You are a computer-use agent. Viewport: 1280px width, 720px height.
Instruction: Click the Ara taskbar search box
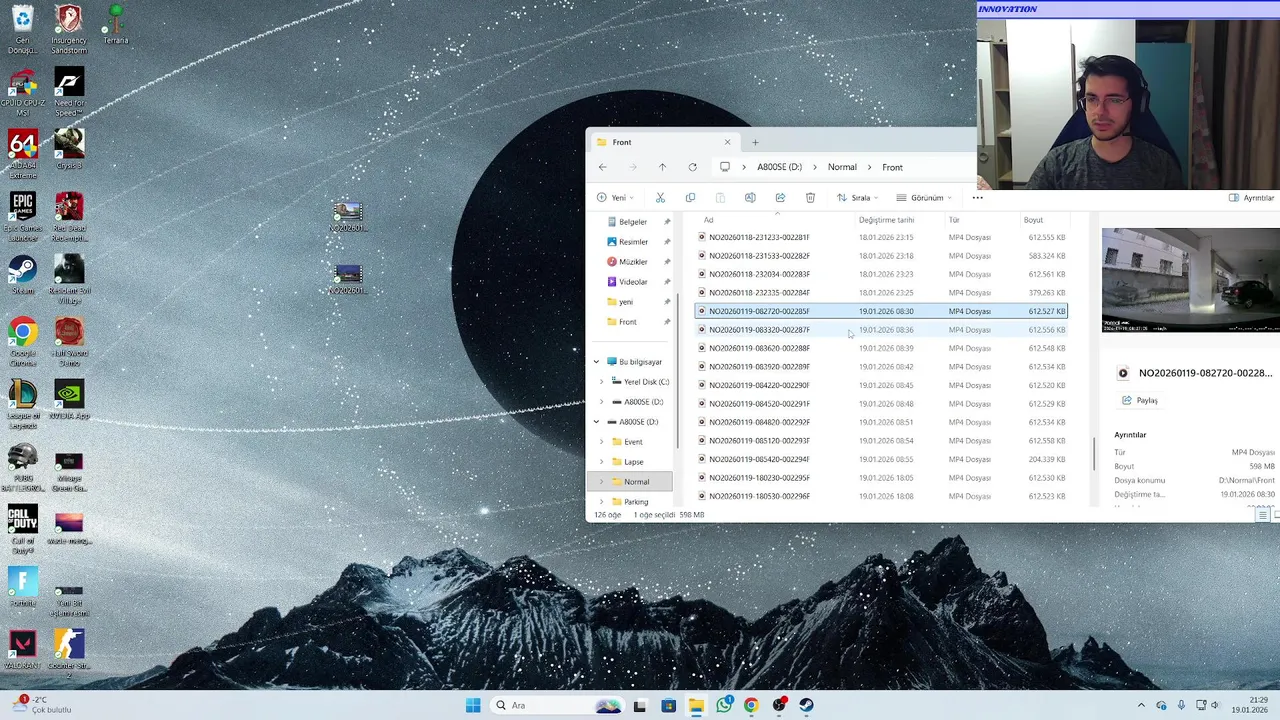(x=557, y=705)
